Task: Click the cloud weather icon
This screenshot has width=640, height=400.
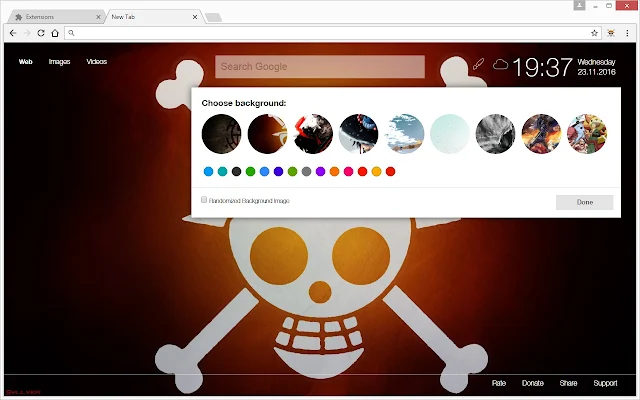Action: [x=500, y=64]
